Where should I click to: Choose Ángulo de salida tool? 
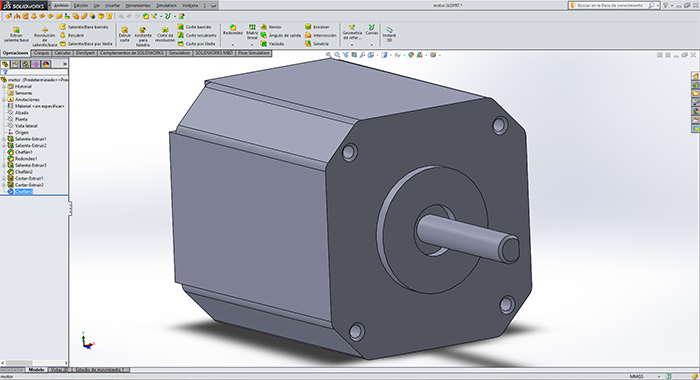[x=281, y=35]
